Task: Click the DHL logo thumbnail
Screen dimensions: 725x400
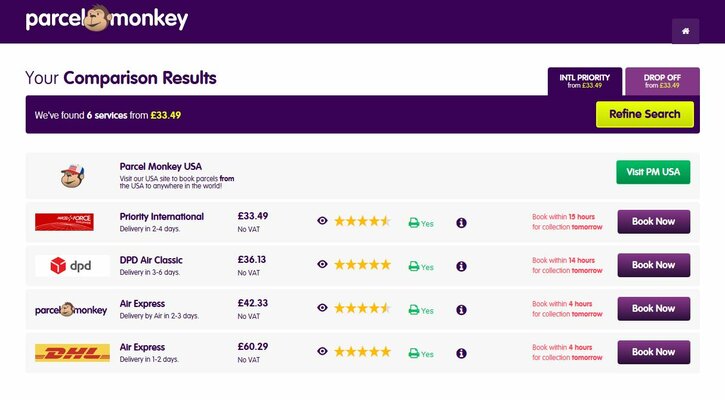Action: 72,352
